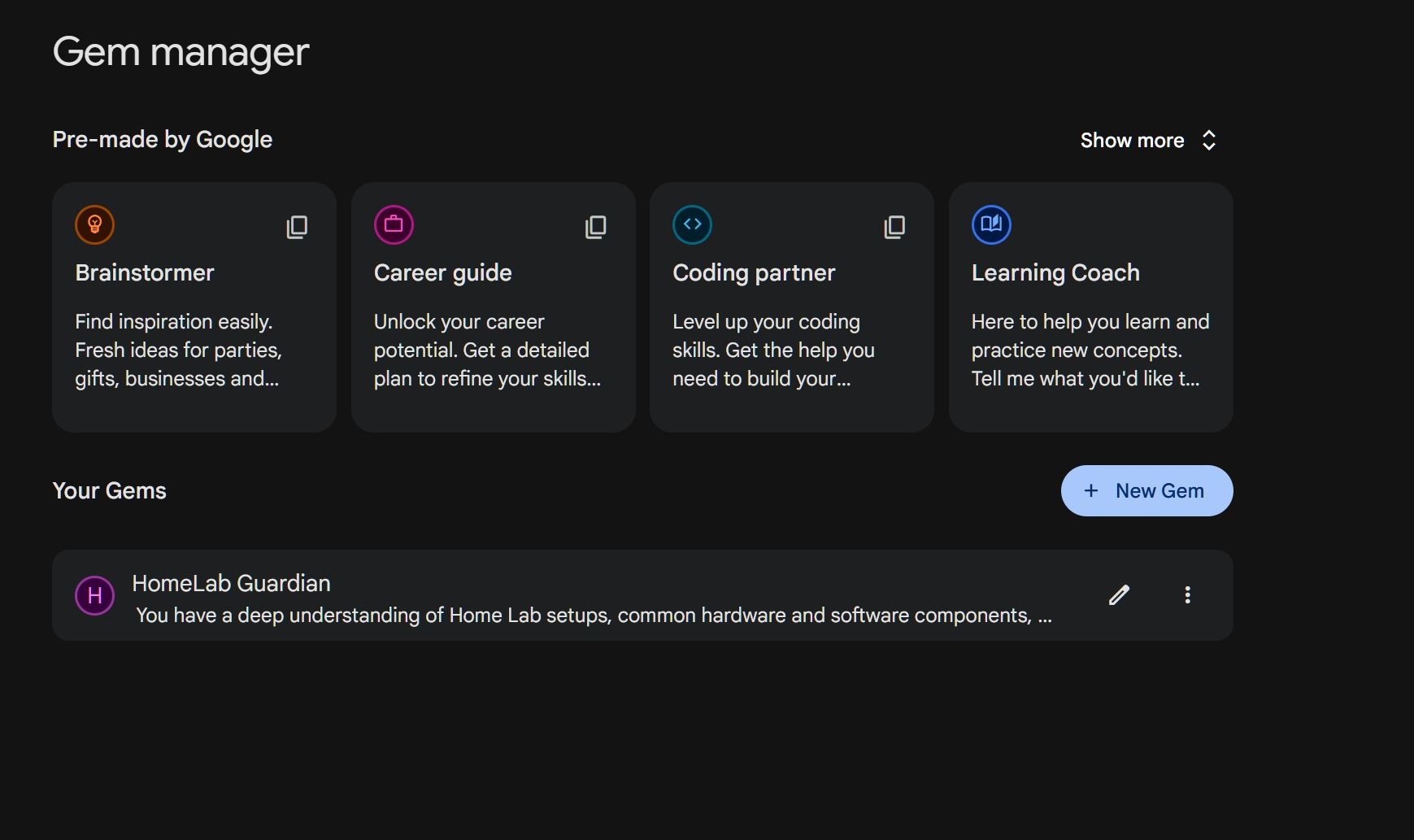
Task: Click the Coding partner code icon
Action: (x=692, y=224)
